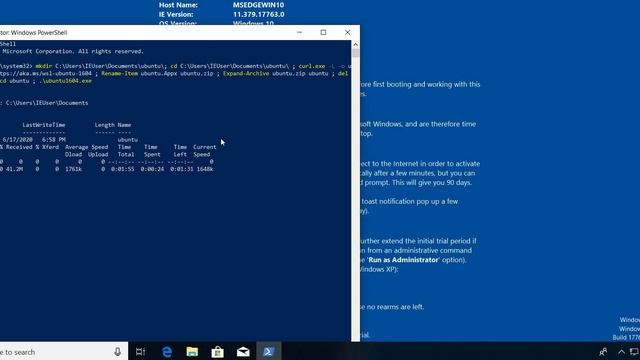Click 'Run as Administrator' text on the wallpaper
Image resolution: width=640 pixels, height=360 pixels.
403,260
